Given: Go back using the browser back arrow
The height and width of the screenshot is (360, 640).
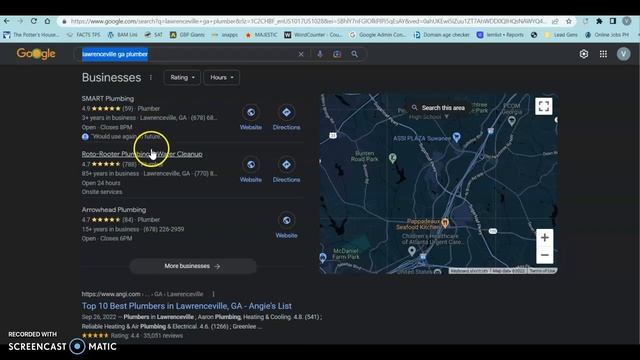Looking at the screenshot, I should click(x=7, y=21).
